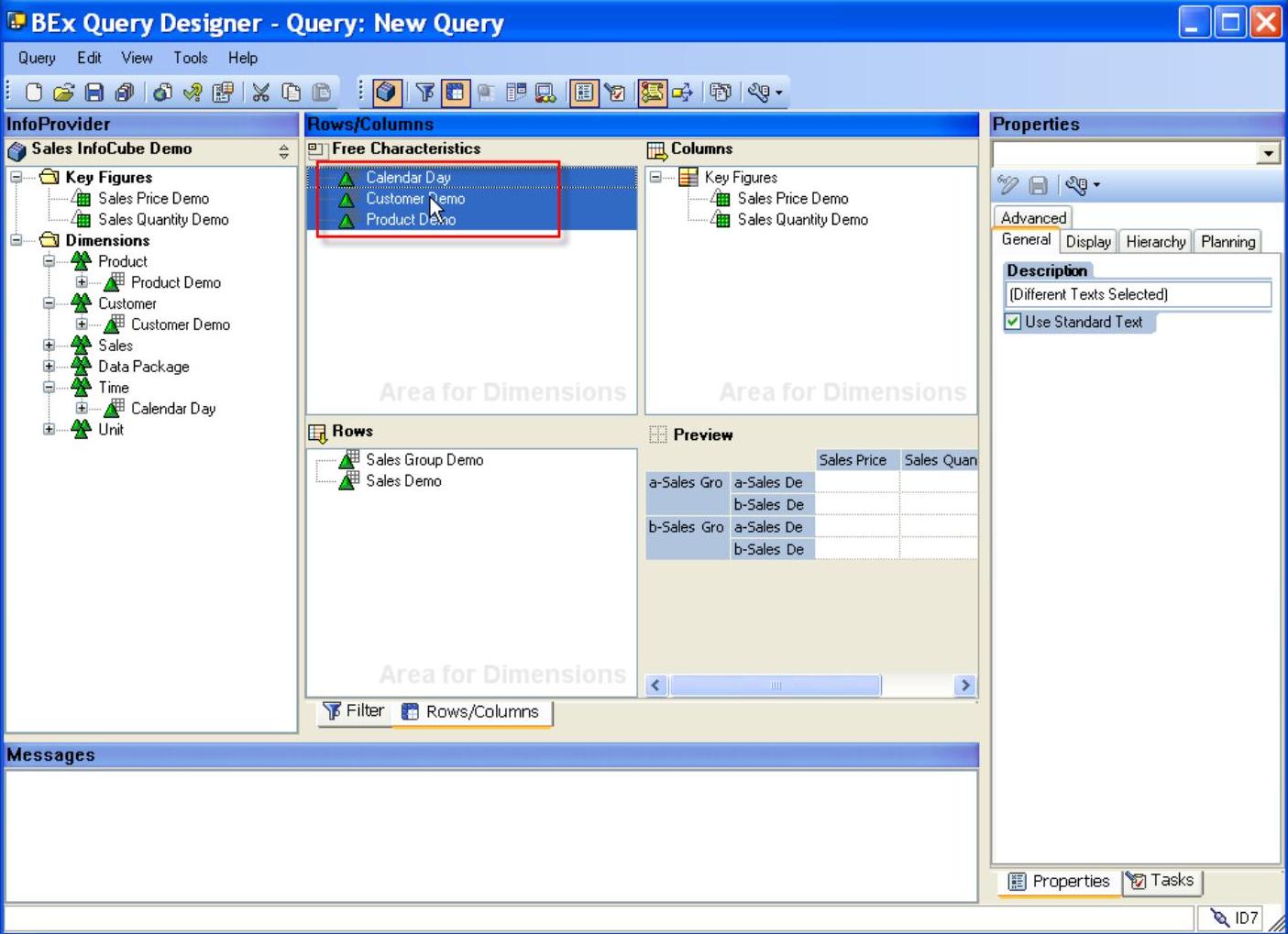The height and width of the screenshot is (934, 1288).
Task: Switch to the Filter tab
Action: (354, 711)
